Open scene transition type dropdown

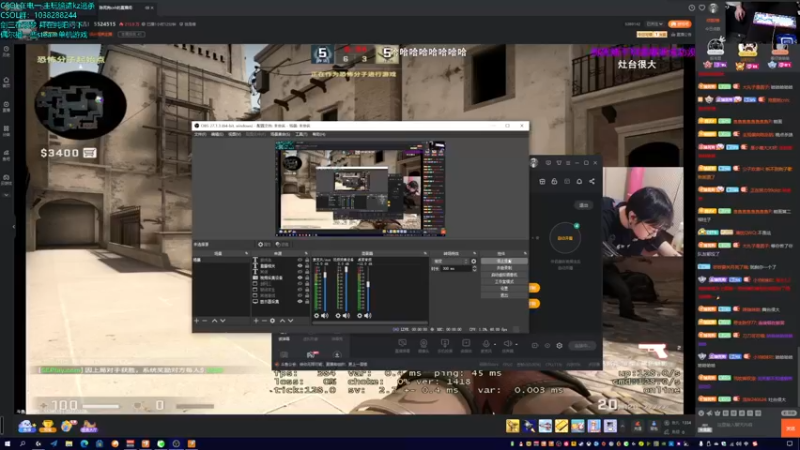pyautogui.click(x=451, y=261)
